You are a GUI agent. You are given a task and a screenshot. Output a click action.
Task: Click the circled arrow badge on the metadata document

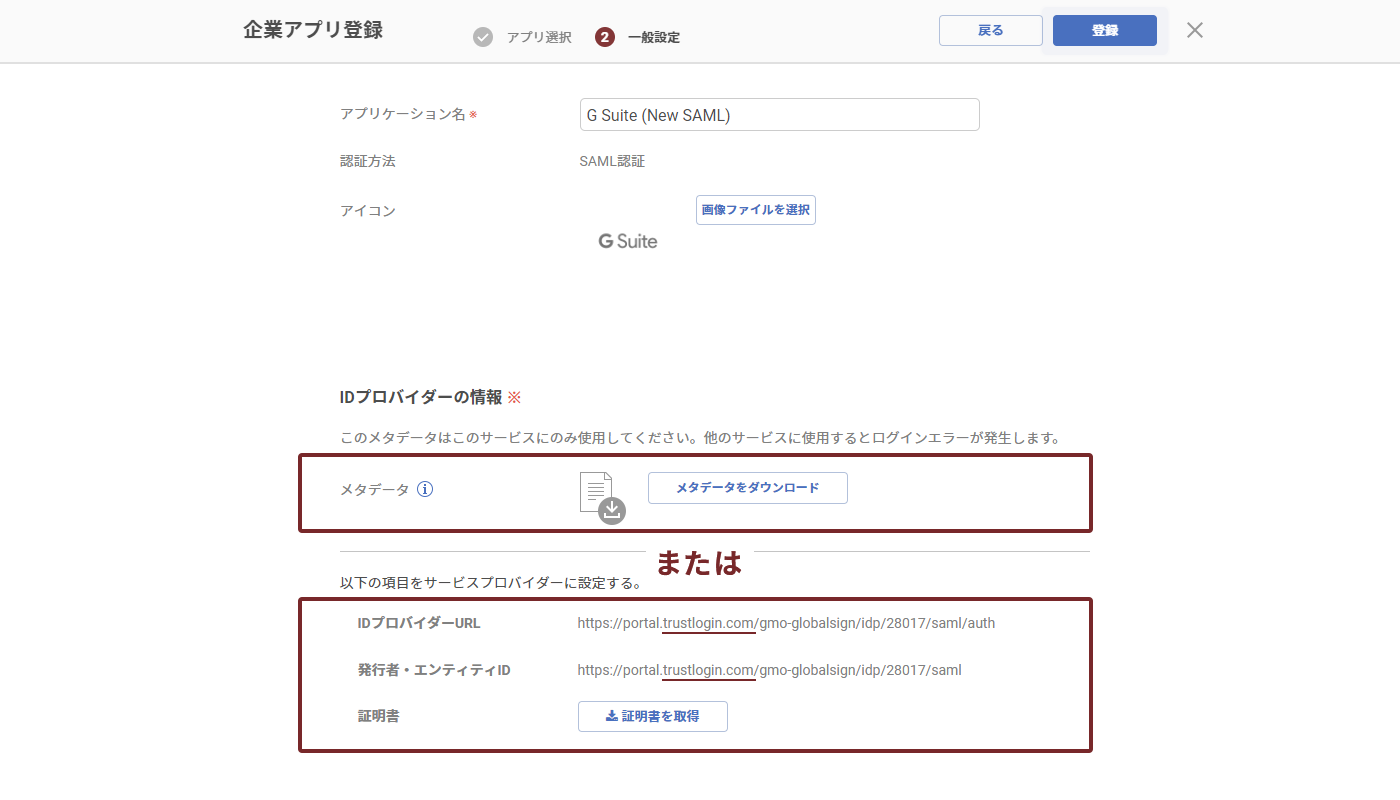coord(610,511)
